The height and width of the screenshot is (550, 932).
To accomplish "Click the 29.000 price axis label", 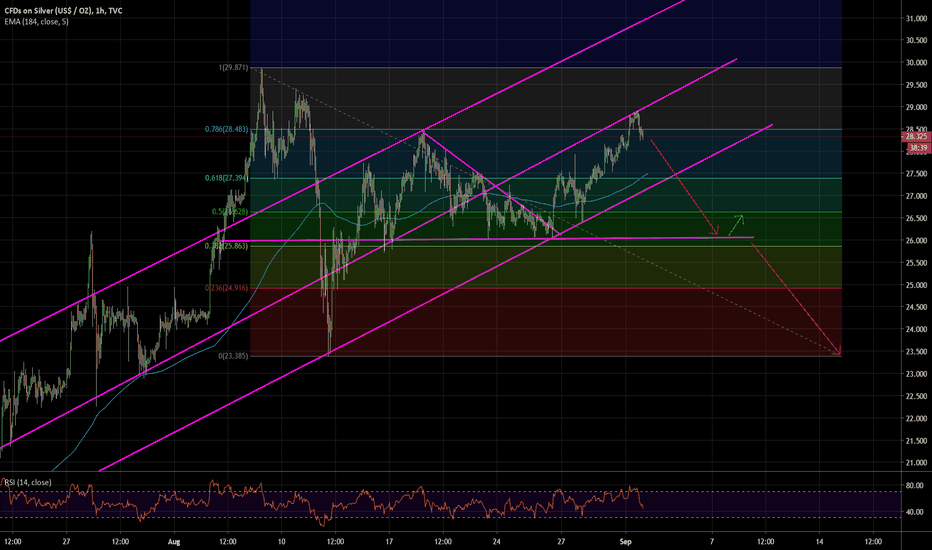I will (917, 108).
